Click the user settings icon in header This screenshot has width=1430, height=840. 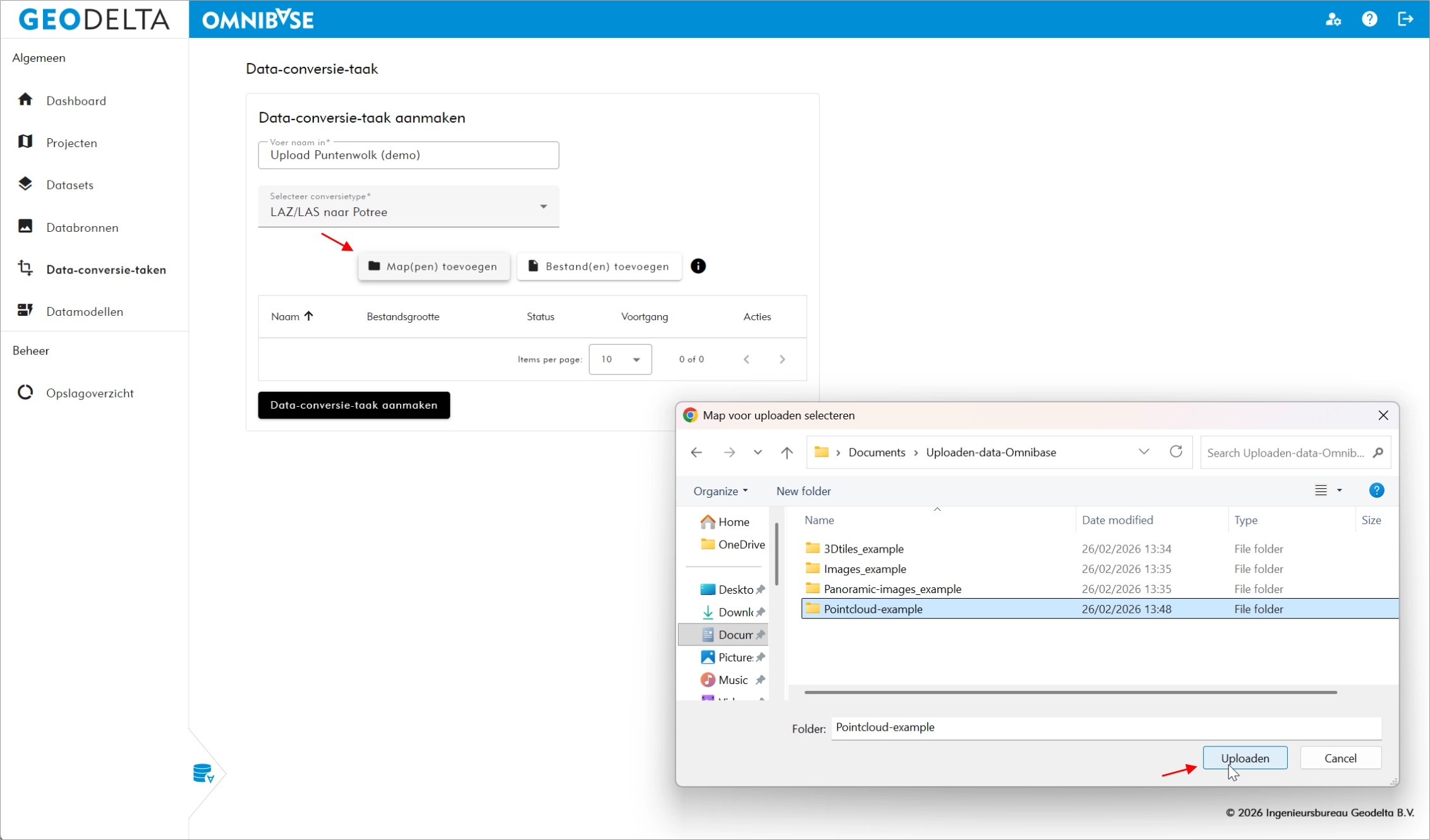1333,20
